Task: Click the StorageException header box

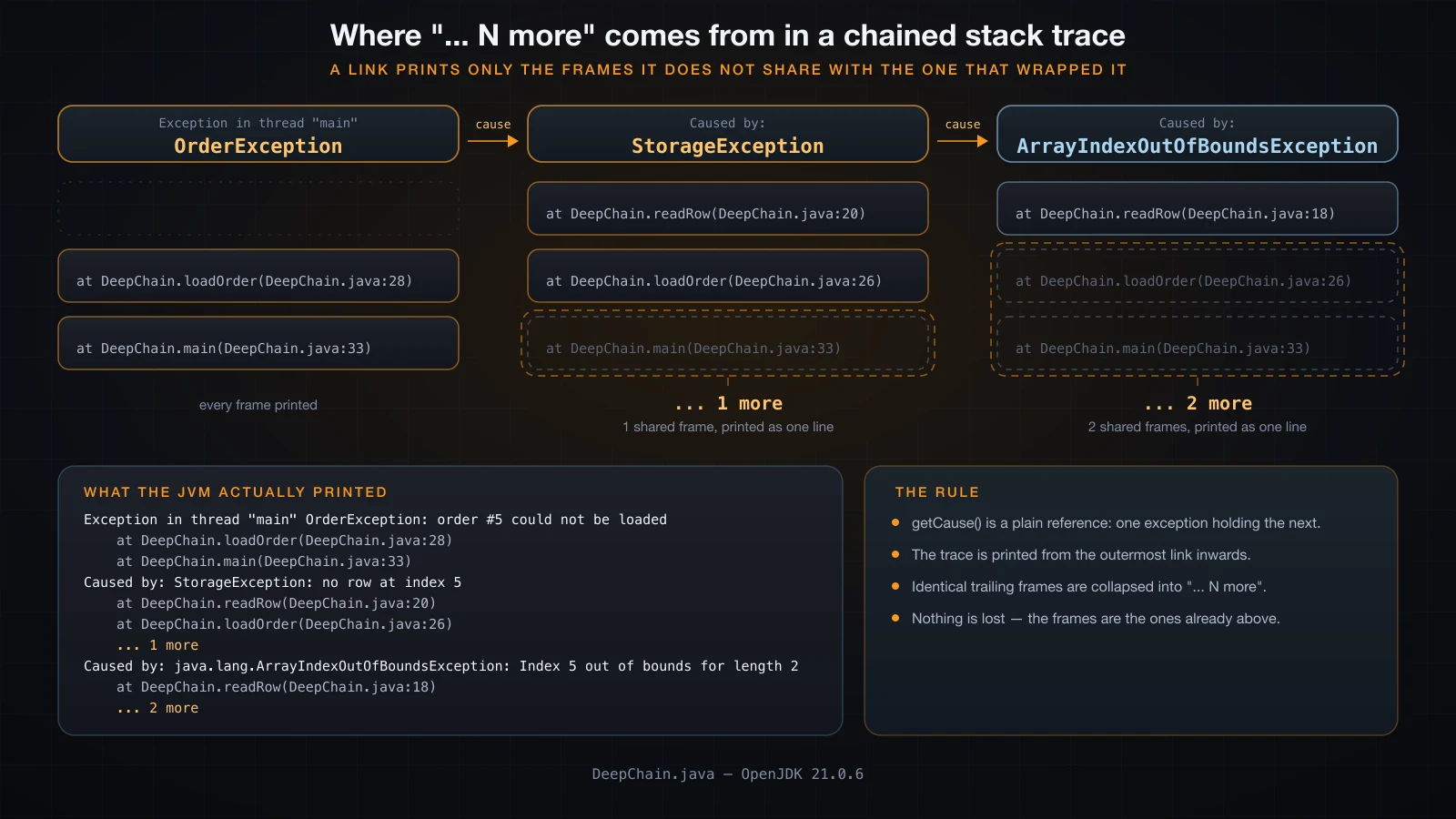Action: [x=728, y=134]
